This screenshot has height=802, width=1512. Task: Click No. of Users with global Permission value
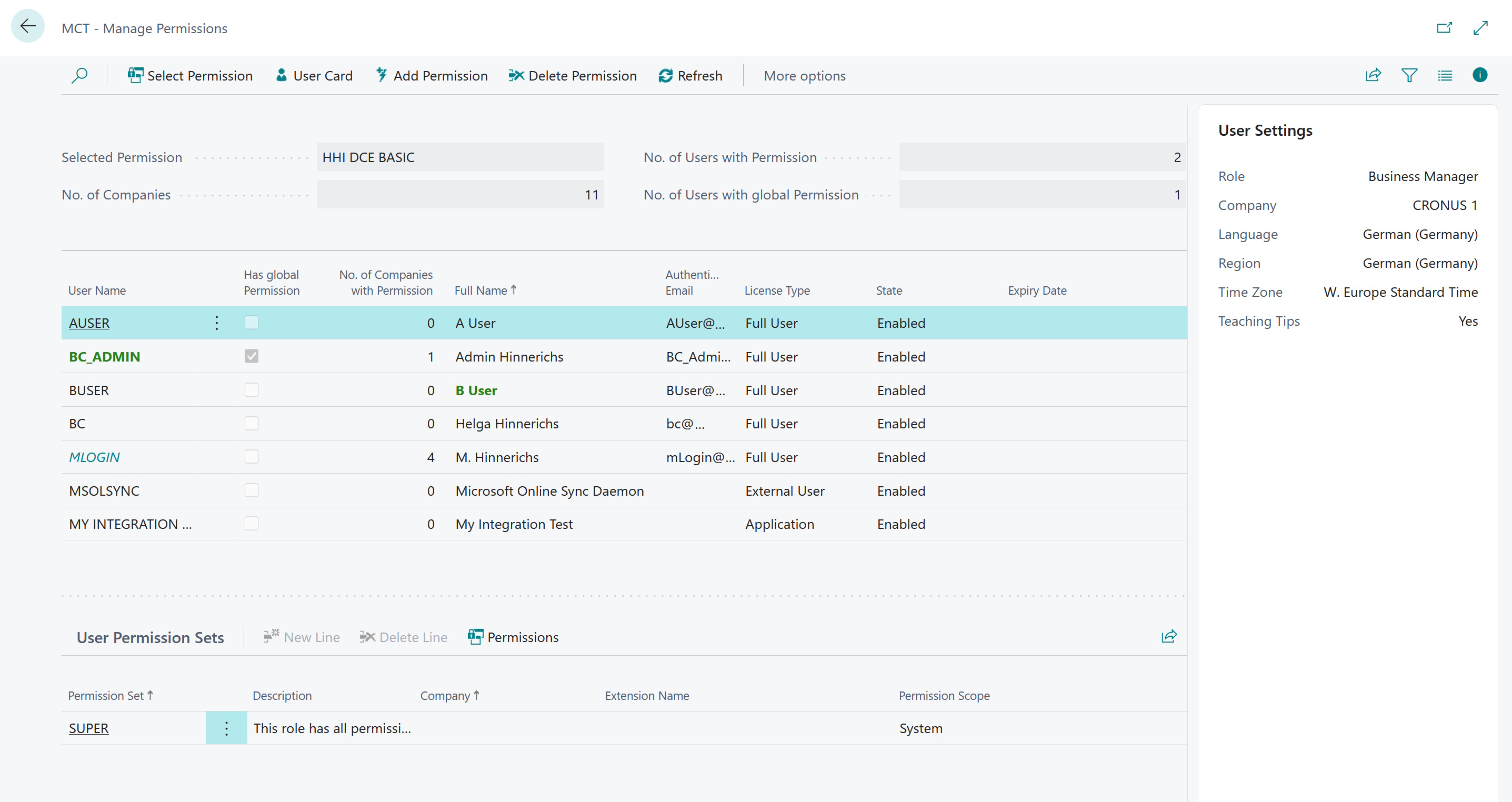[x=1043, y=194]
